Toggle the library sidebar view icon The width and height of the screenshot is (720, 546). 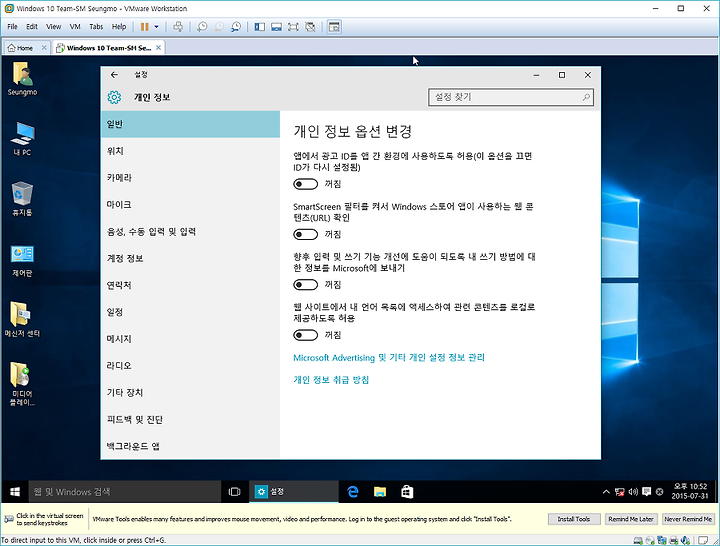(259, 27)
